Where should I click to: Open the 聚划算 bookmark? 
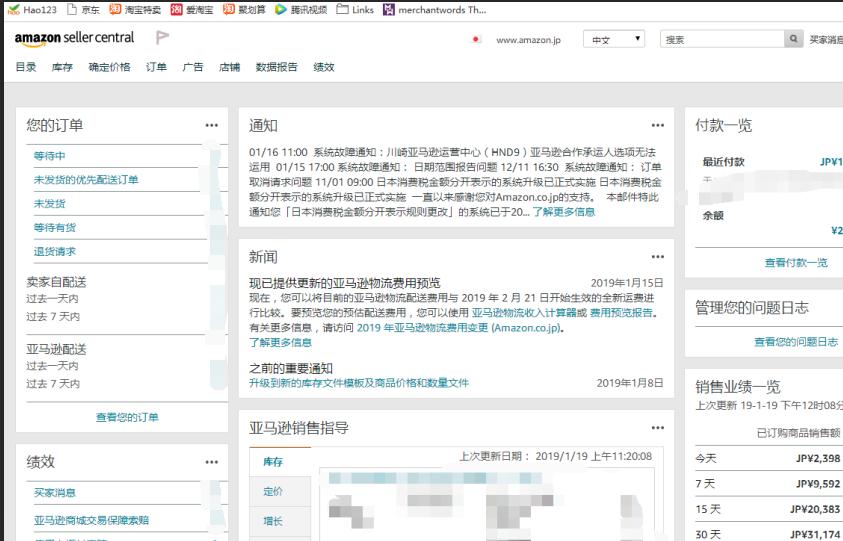[x=244, y=9]
